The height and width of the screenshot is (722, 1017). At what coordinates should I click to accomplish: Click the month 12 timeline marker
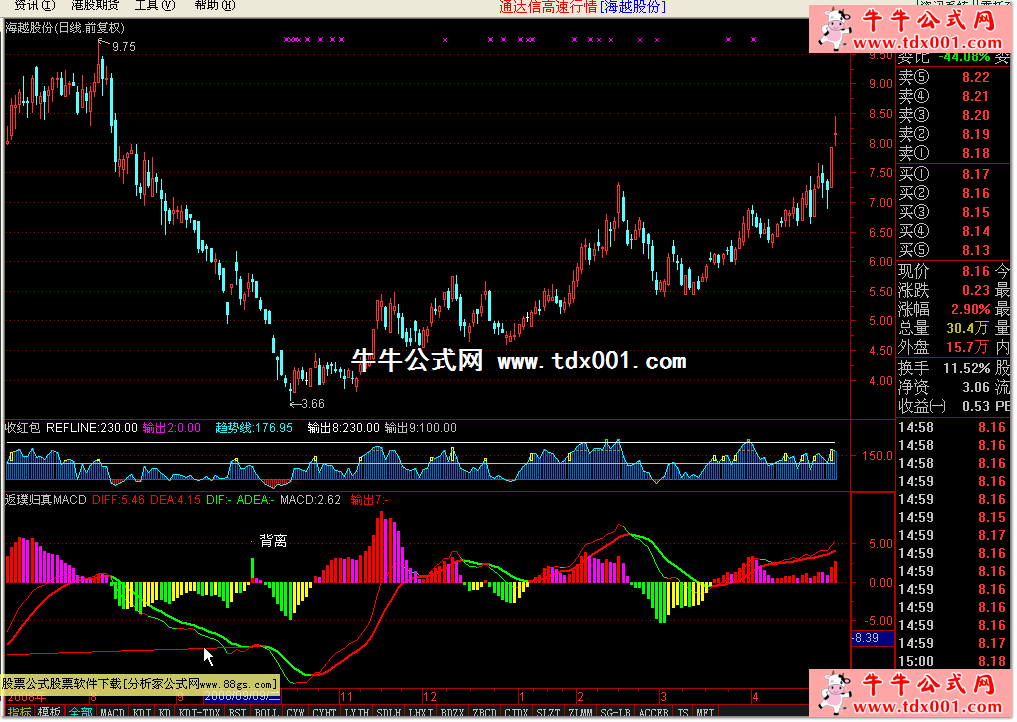[430, 697]
